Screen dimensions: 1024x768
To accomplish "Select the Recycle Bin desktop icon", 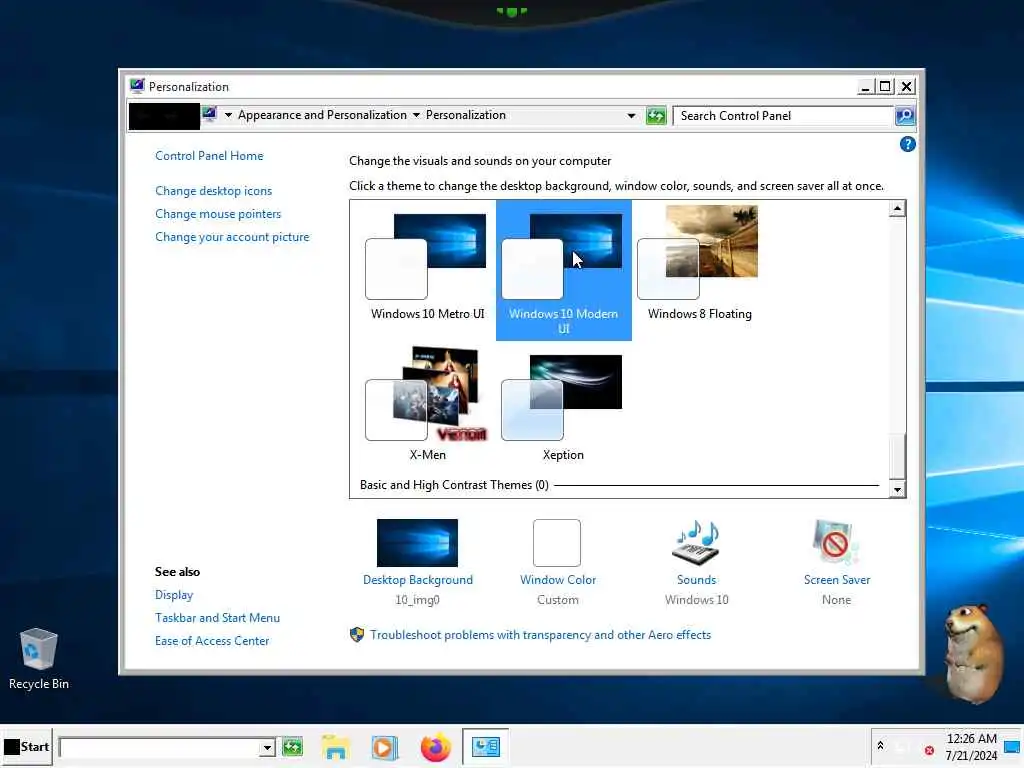I will [x=39, y=658].
